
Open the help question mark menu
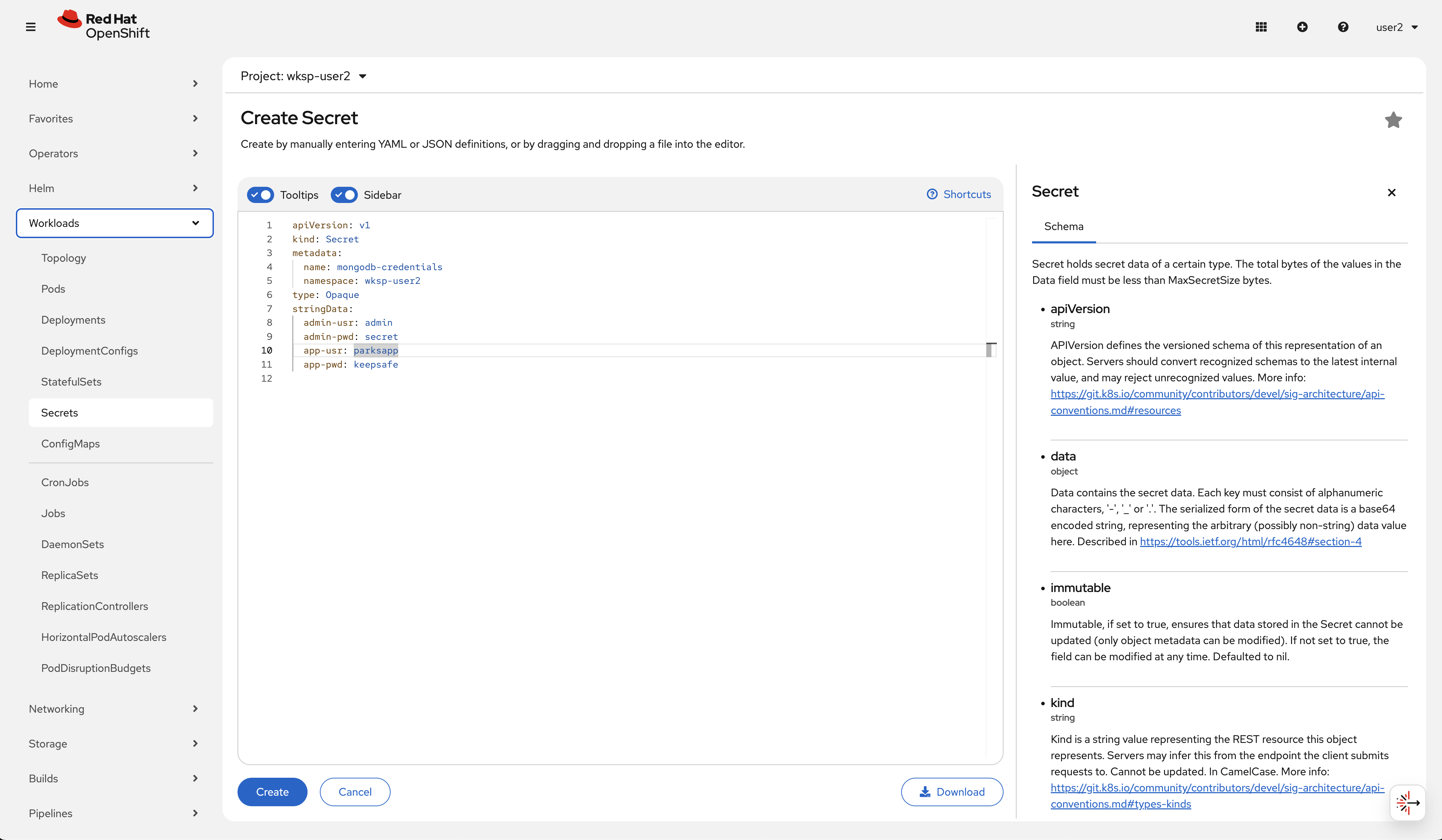pos(1343,27)
